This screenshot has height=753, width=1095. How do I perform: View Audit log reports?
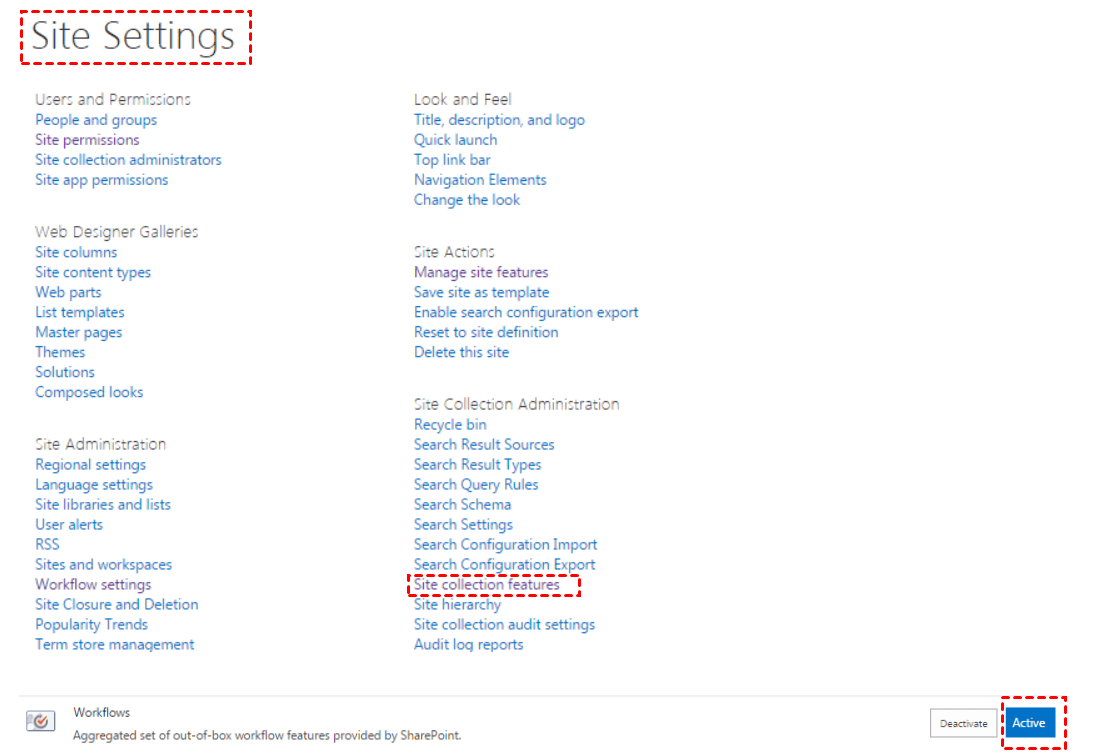pos(468,645)
